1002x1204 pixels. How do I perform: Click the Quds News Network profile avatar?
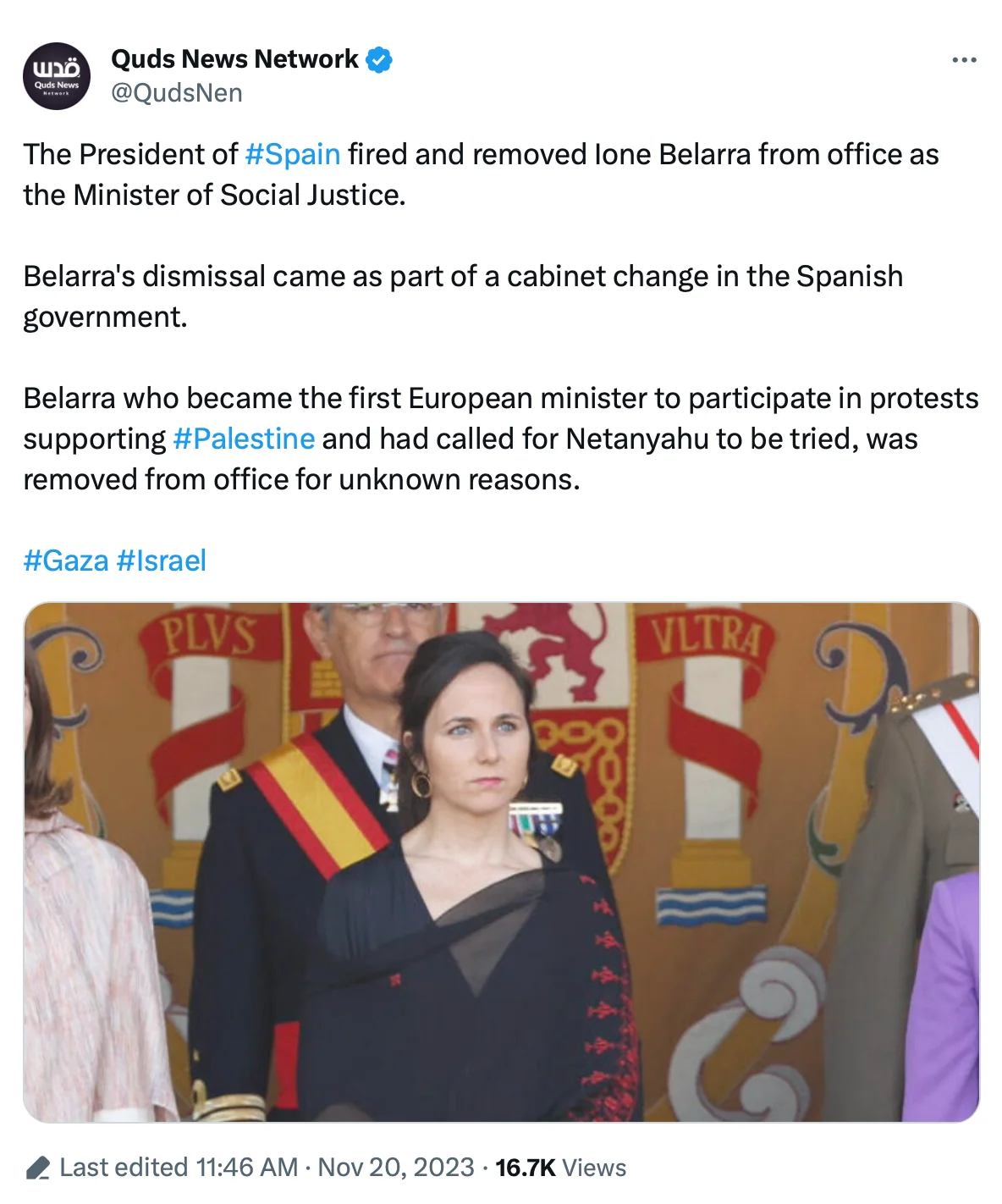coord(57,76)
